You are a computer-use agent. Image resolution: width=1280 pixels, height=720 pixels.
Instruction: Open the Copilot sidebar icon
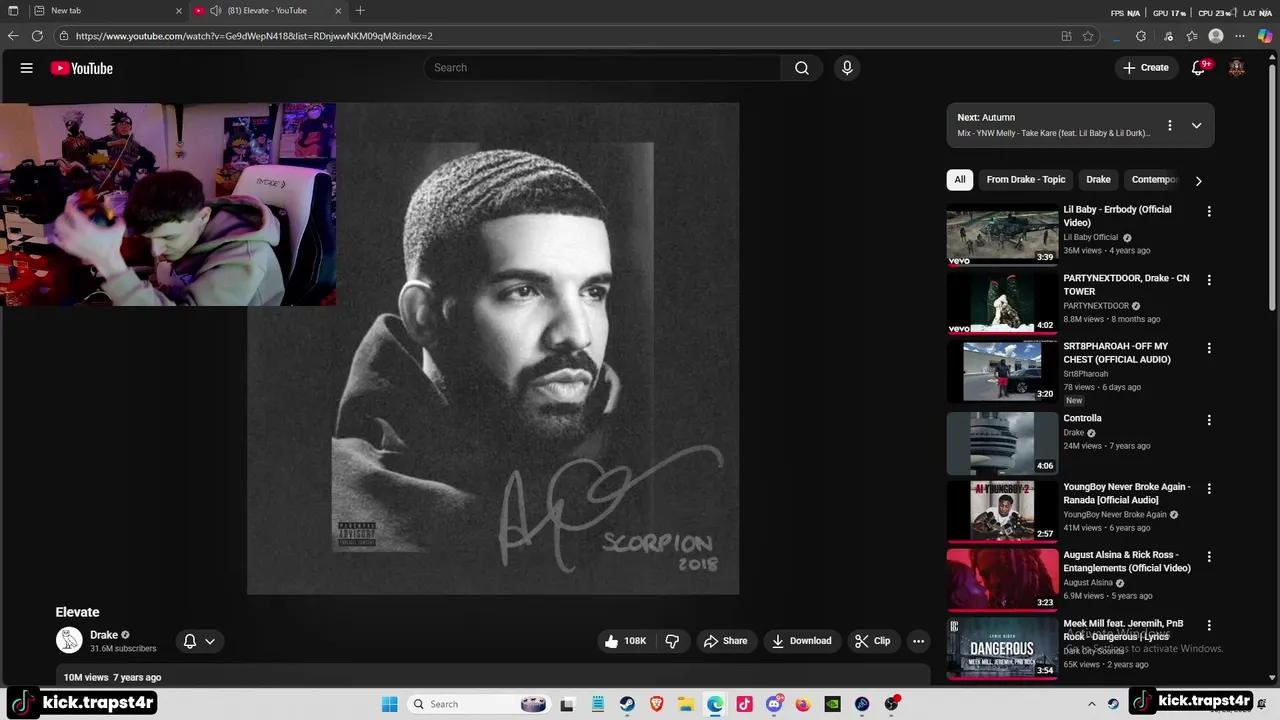pos(1265,36)
